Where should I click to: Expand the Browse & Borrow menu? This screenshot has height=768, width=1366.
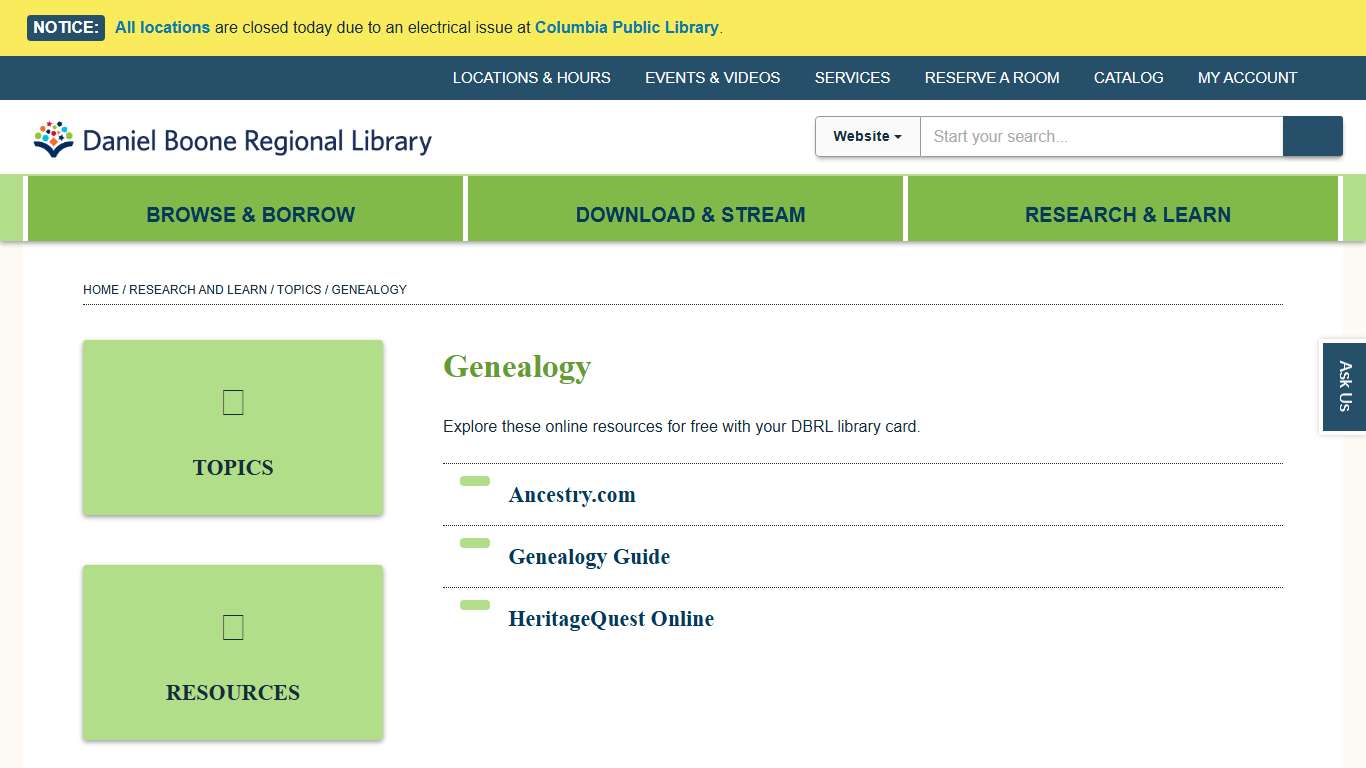coord(251,214)
